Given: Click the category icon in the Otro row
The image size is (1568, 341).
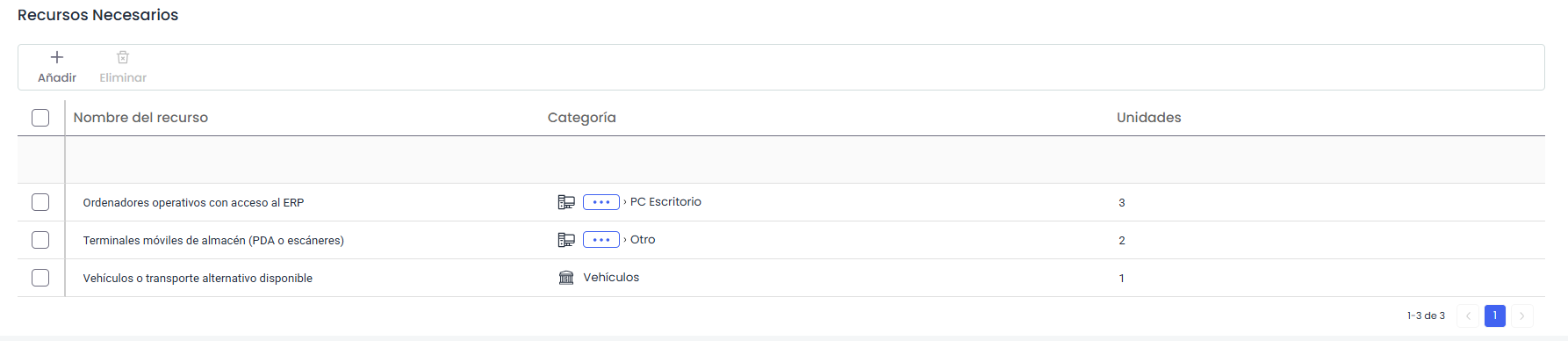Looking at the screenshot, I should pos(566,240).
